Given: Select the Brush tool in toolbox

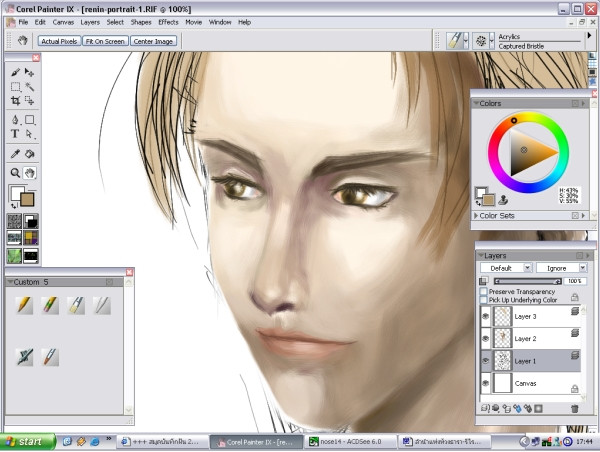Looking at the screenshot, I should point(15,73).
